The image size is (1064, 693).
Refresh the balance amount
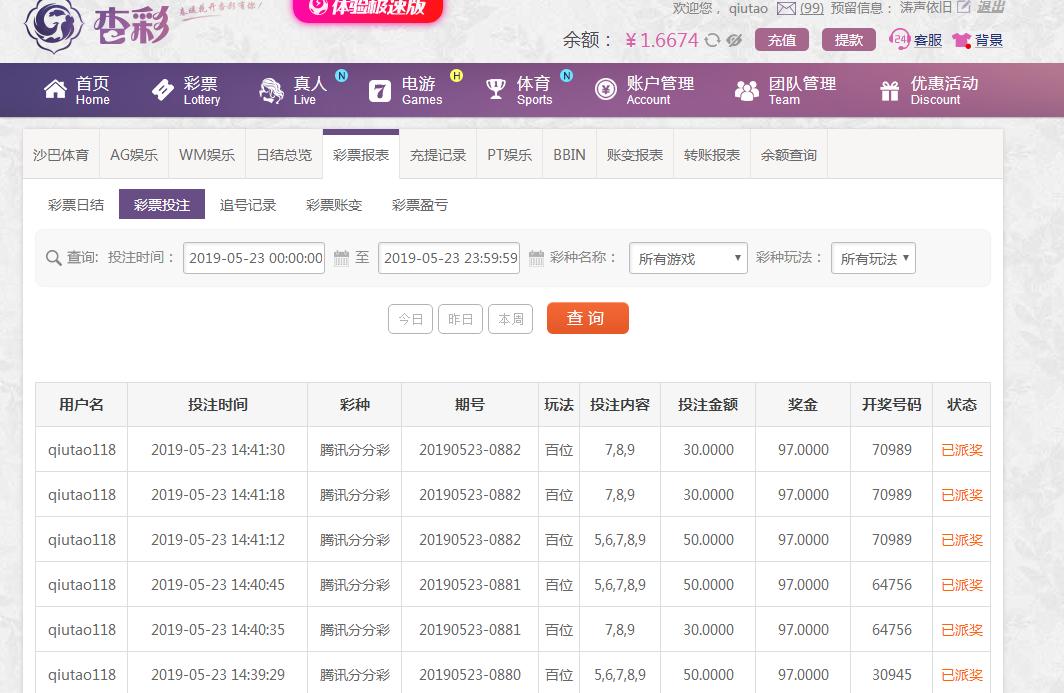[x=712, y=41]
